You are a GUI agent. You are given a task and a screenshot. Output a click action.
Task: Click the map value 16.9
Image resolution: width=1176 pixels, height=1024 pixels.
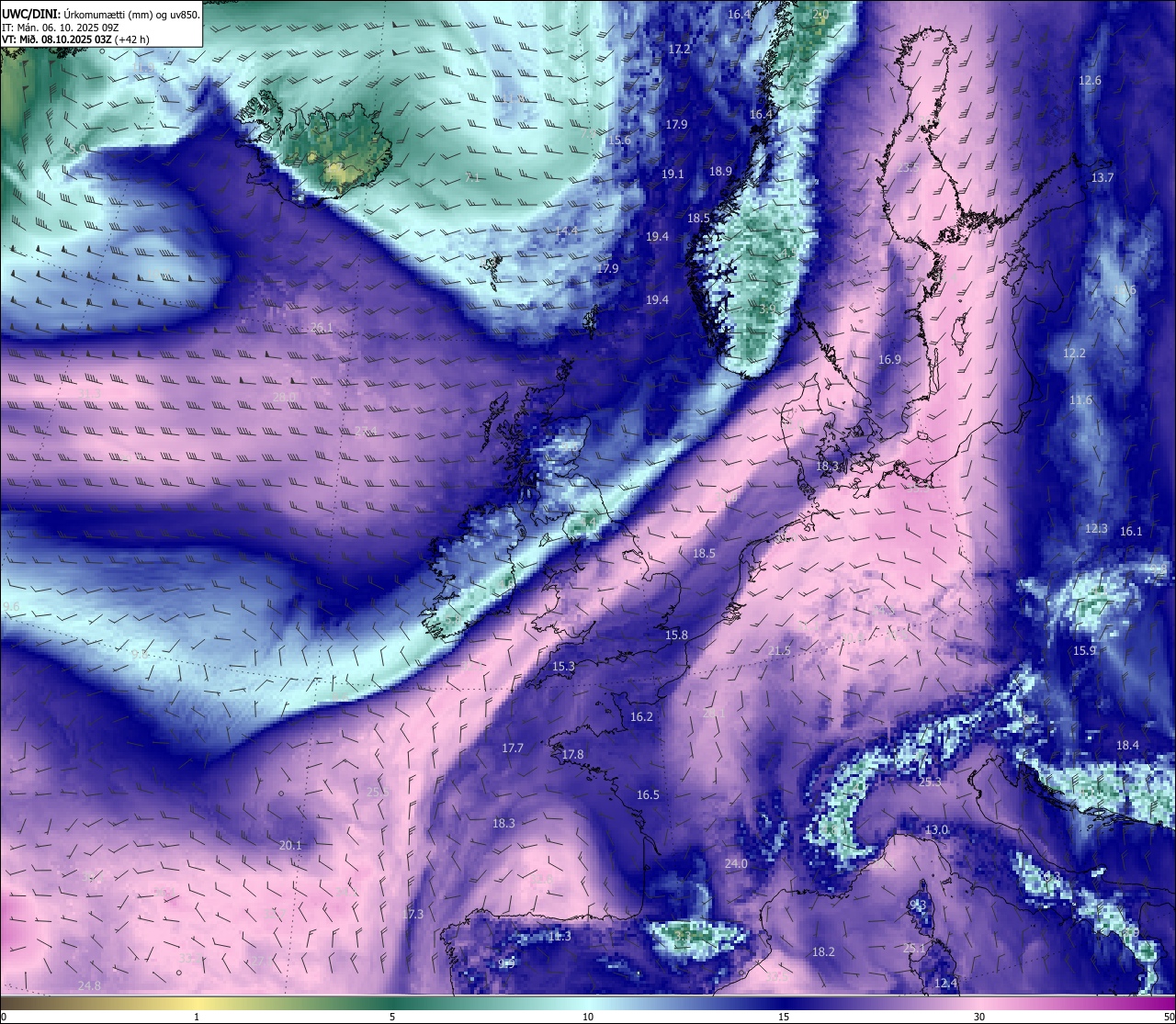[x=889, y=359]
